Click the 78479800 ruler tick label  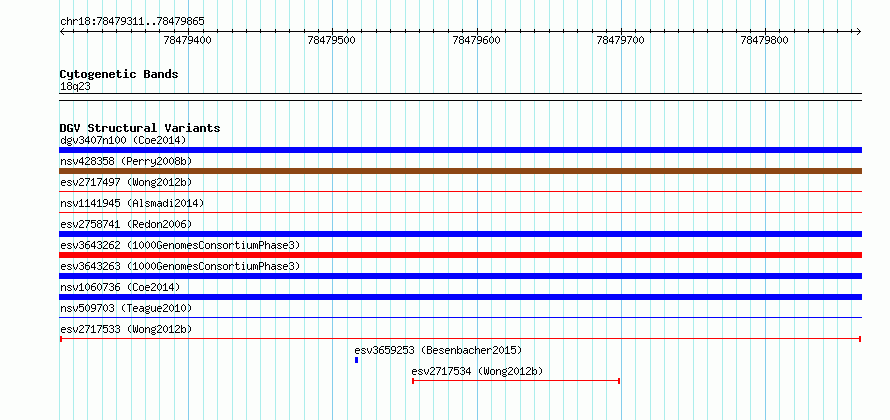(765, 40)
